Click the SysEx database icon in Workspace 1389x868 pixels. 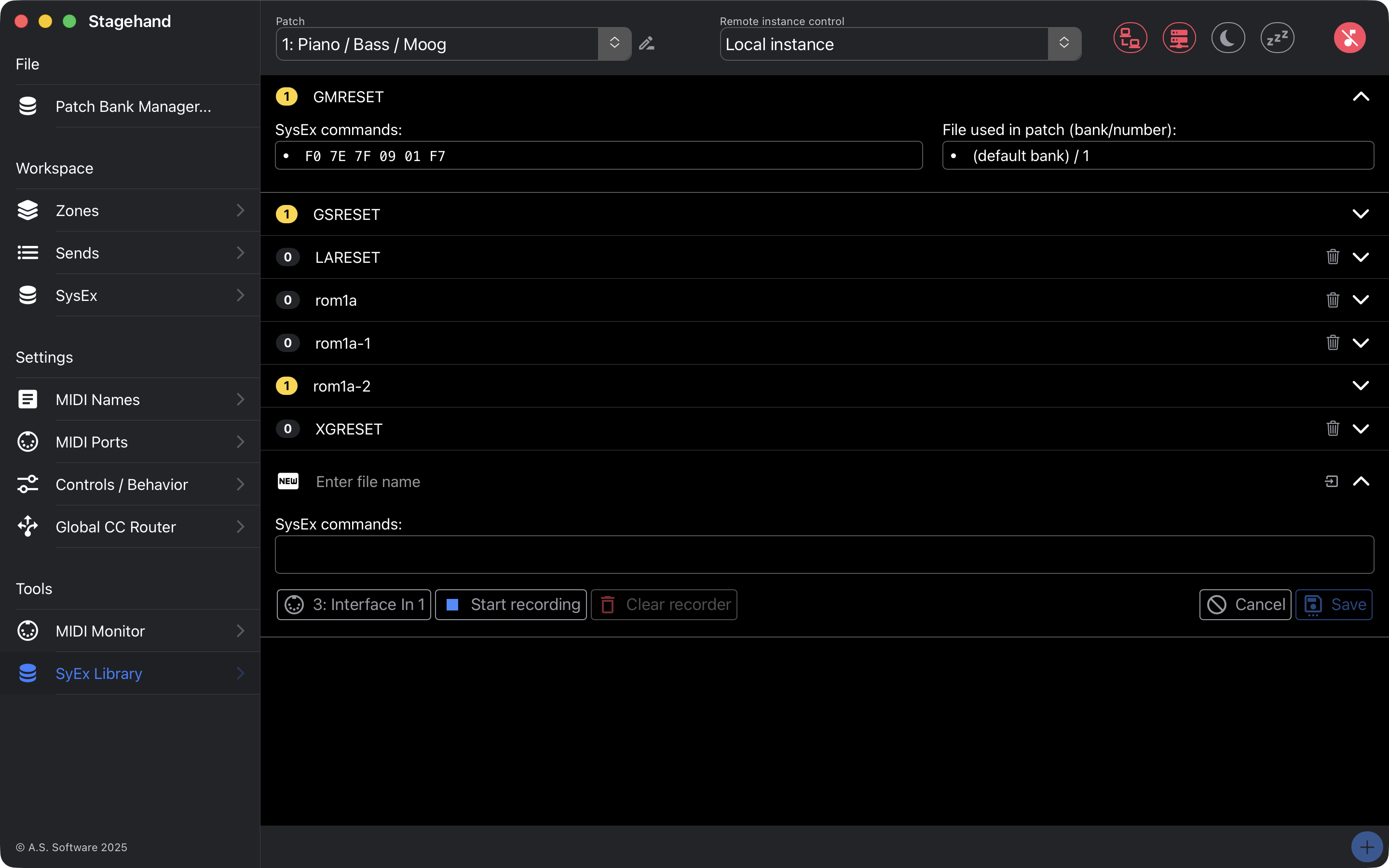tap(27, 295)
